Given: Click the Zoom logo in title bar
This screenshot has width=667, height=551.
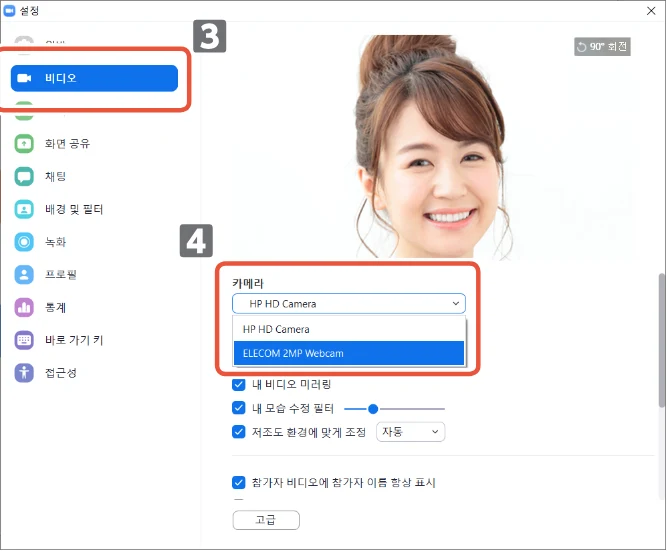Looking at the screenshot, I should pos(9,11).
